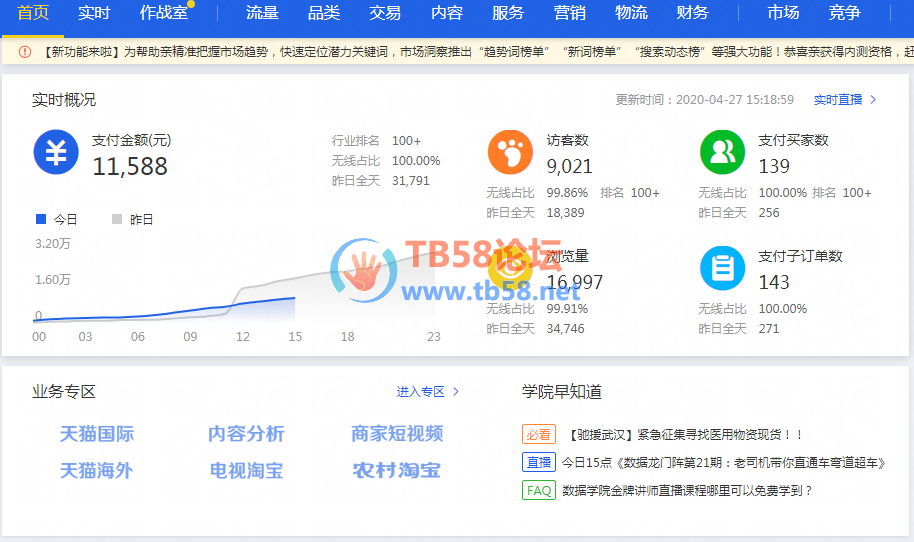
Task: Open the 天猫国际 business zone
Action: tap(97, 434)
